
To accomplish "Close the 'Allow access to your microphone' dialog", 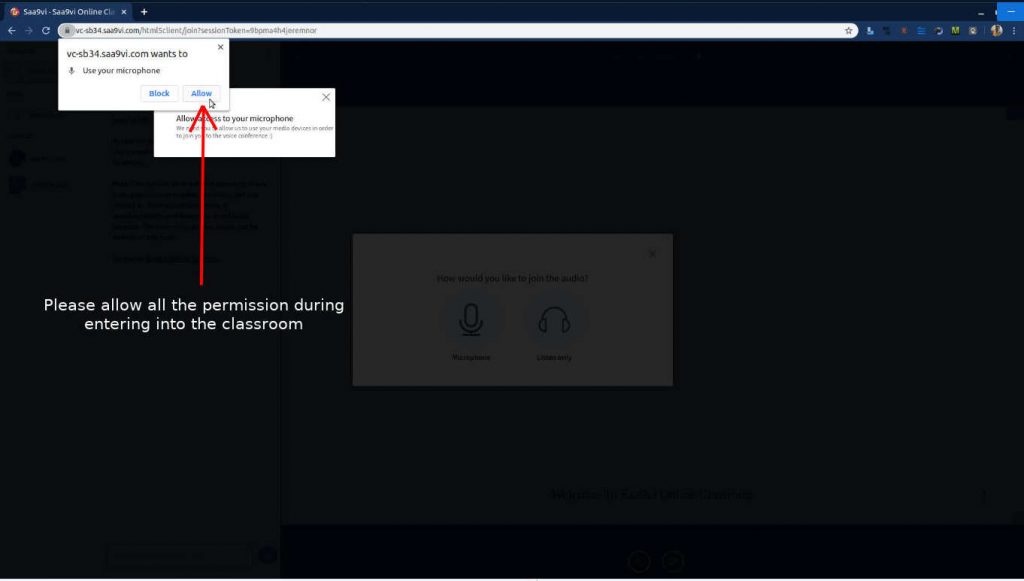I will pos(326,98).
